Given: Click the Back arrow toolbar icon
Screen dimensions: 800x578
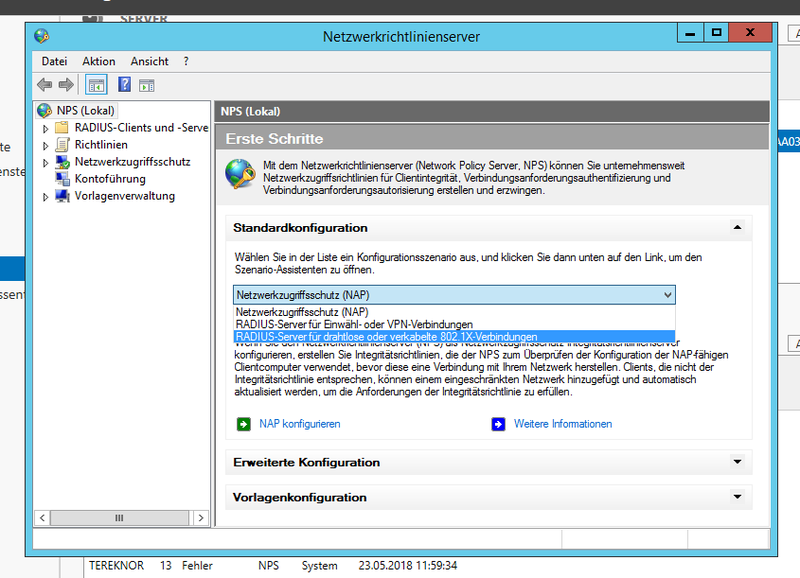Looking at the screenshot, I should point(45,85).
